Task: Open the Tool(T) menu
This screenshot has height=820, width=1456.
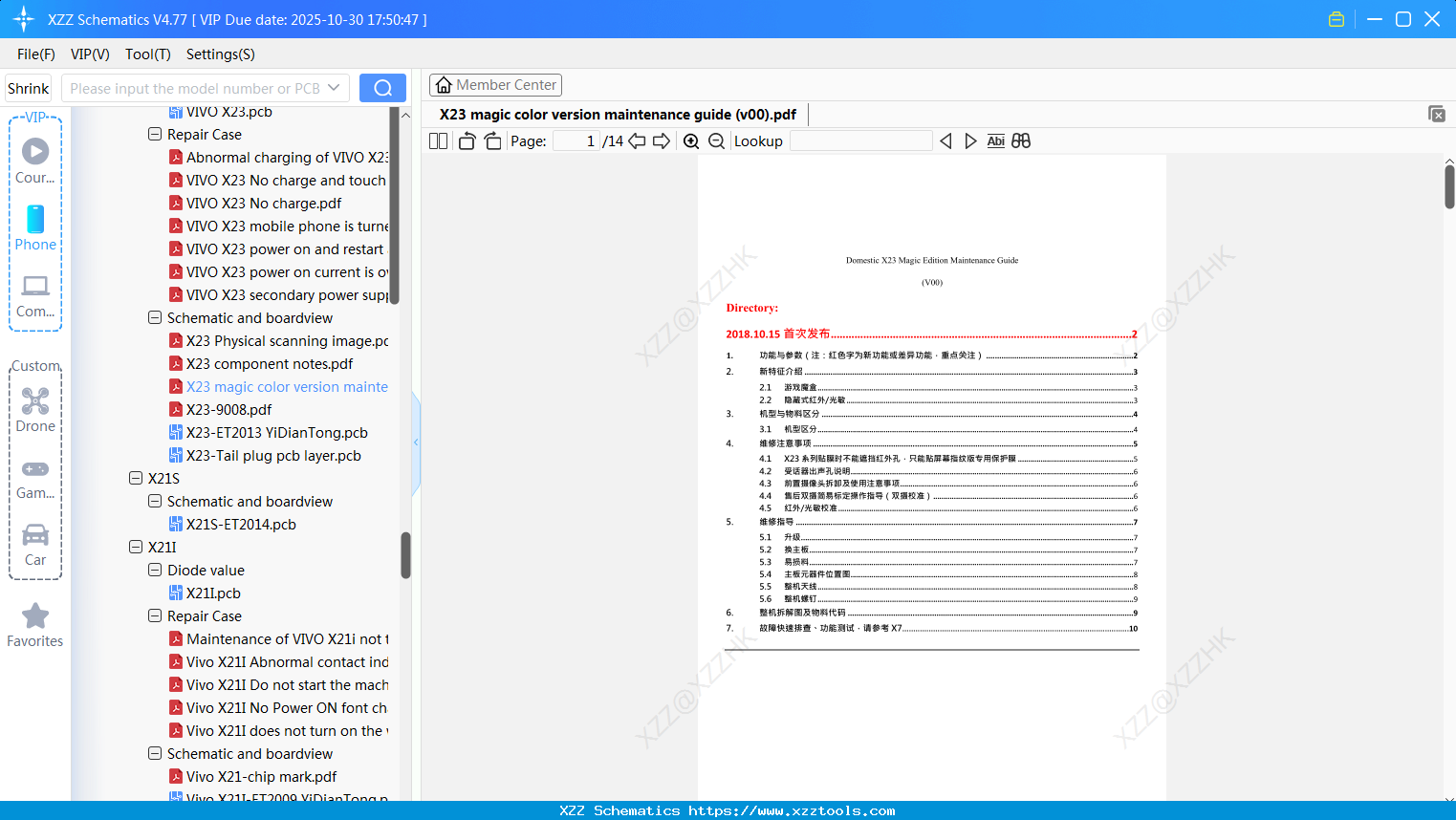Action: [x=148, y=54]
